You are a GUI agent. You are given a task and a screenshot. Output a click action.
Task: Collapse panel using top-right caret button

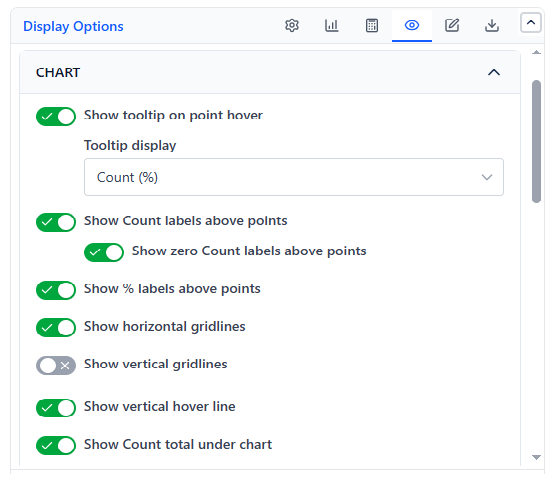(531, 23)
